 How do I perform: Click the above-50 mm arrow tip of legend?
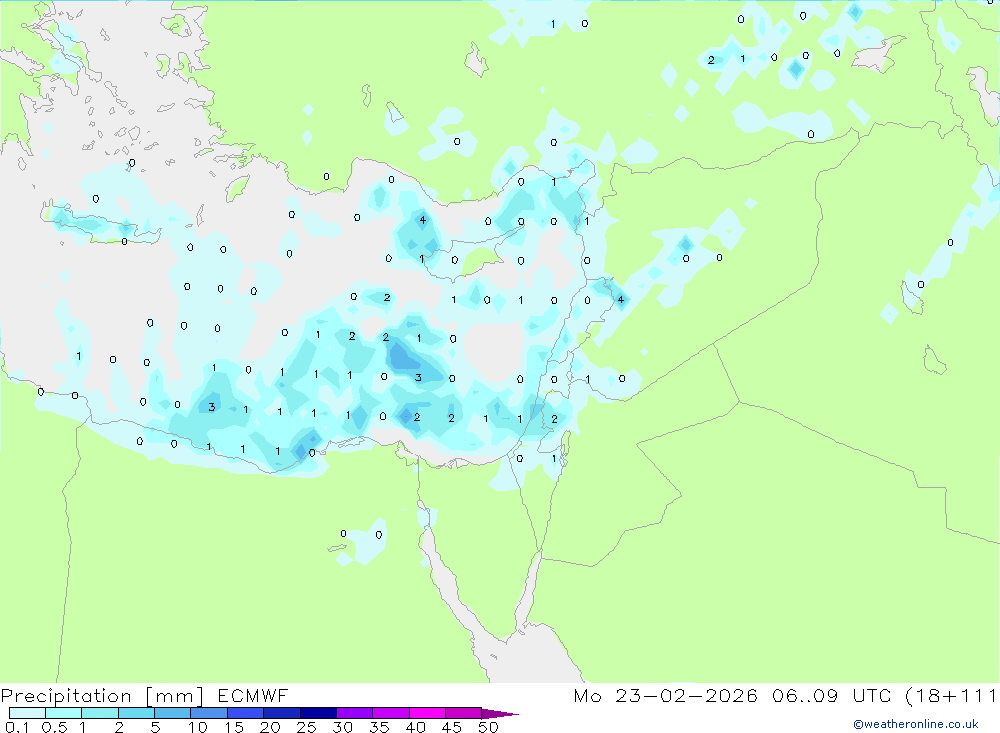click(x=499, y=714)
